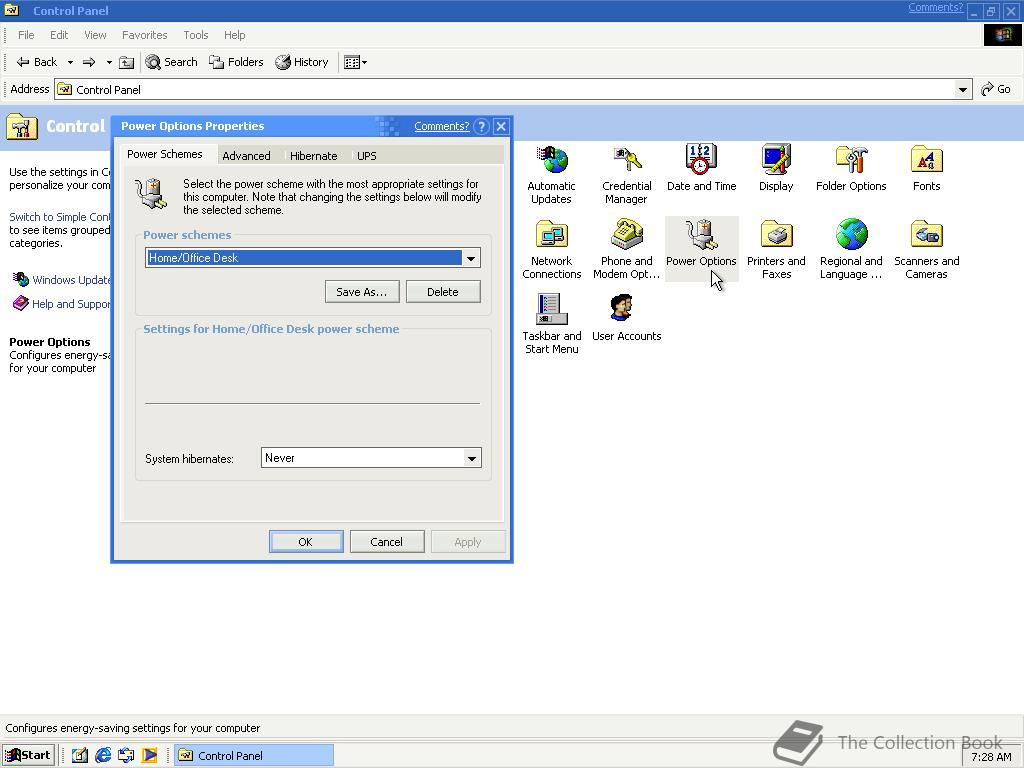
Task: Switch to the UPS tab
Action: (x=366, y=156)
